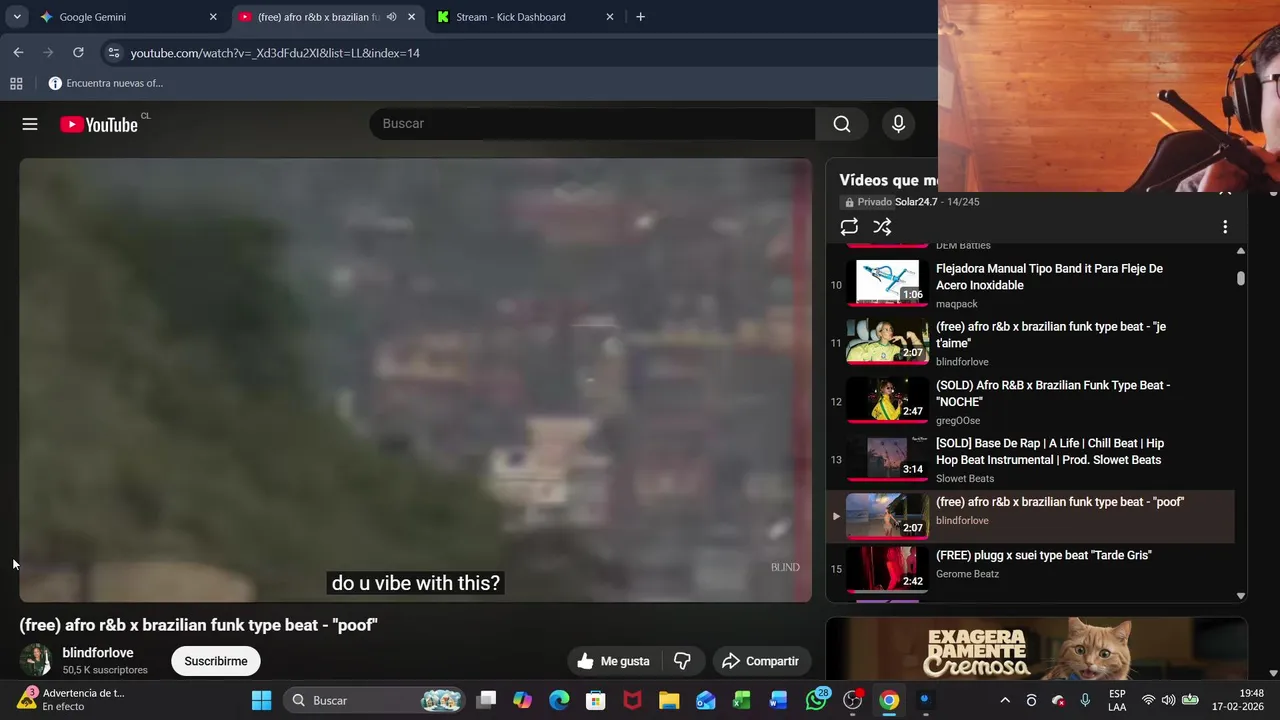
Task: Click the Chrome taskbar icon
Action: (889, 700)
